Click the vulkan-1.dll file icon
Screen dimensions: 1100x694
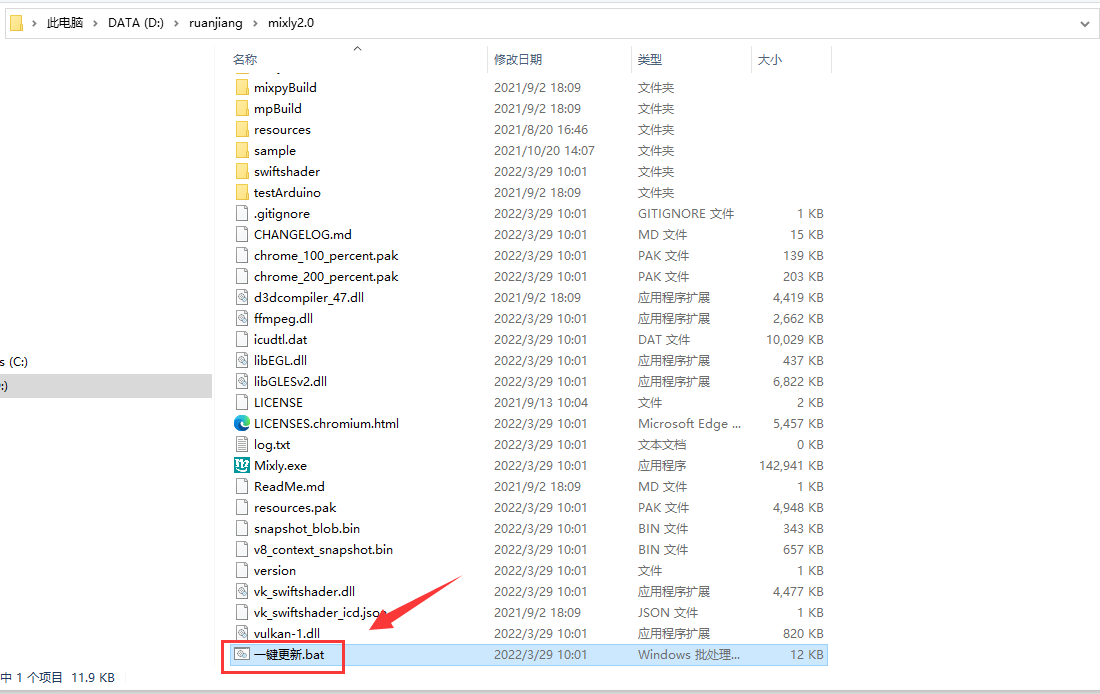click(242, 633)
